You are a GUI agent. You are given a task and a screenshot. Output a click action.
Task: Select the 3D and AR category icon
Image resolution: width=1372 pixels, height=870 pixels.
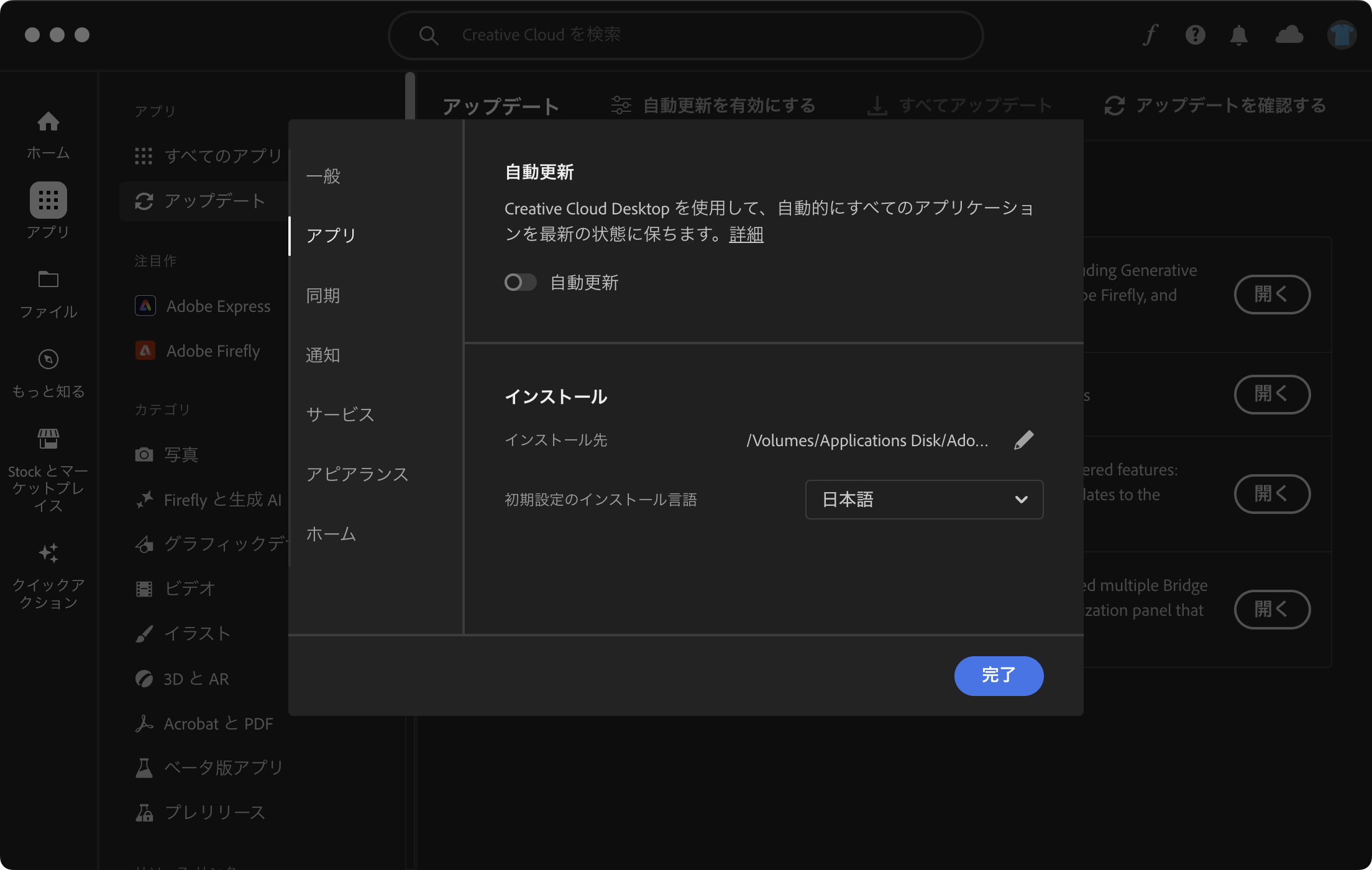[x=144, y=679]
